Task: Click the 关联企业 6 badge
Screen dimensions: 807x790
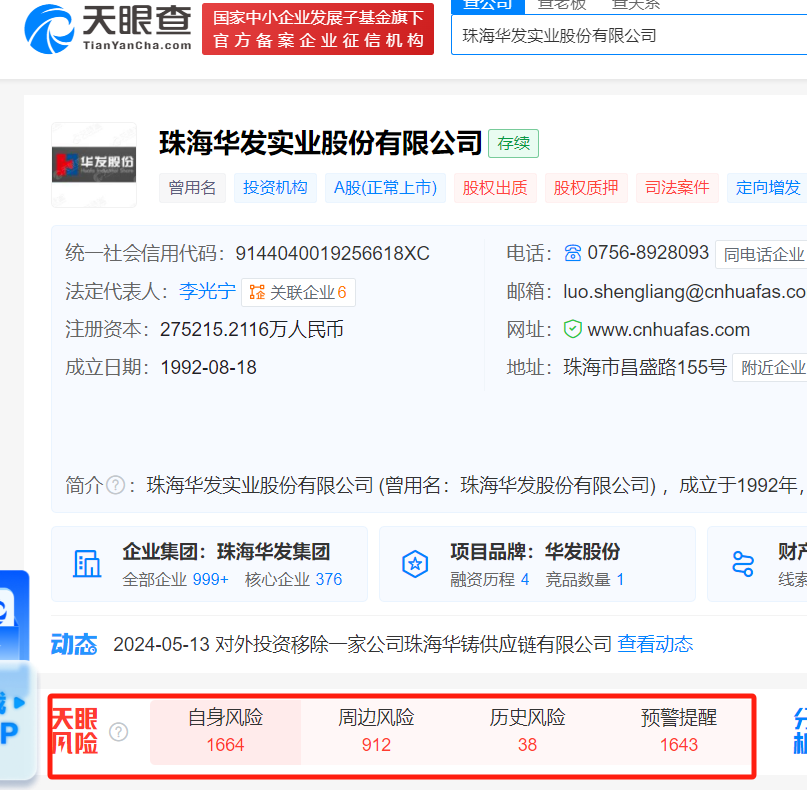Action: [298, 292]
